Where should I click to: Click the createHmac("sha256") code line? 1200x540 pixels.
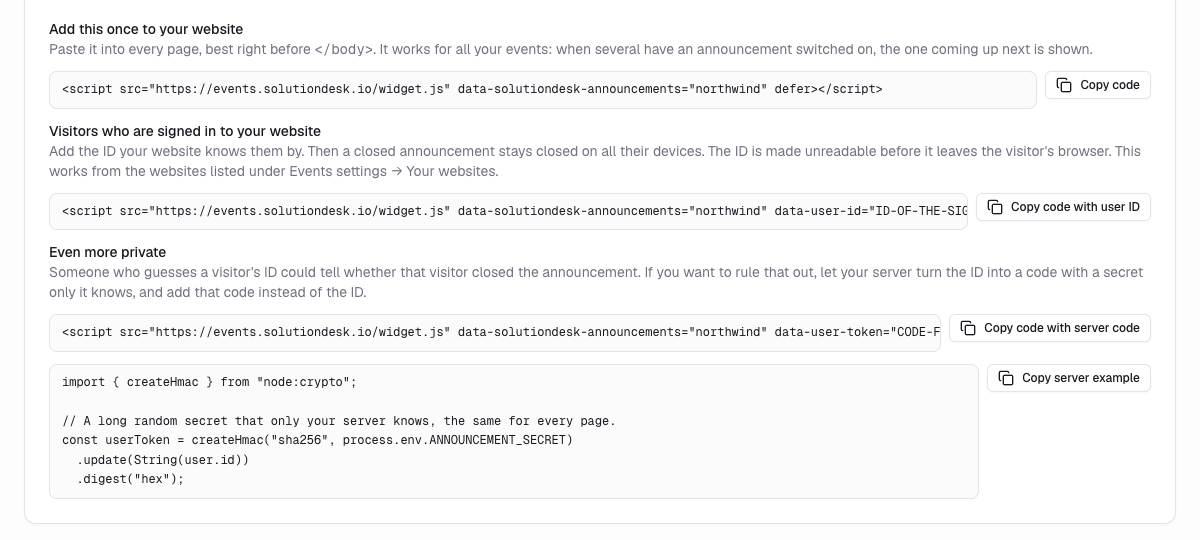click(318, 440)
